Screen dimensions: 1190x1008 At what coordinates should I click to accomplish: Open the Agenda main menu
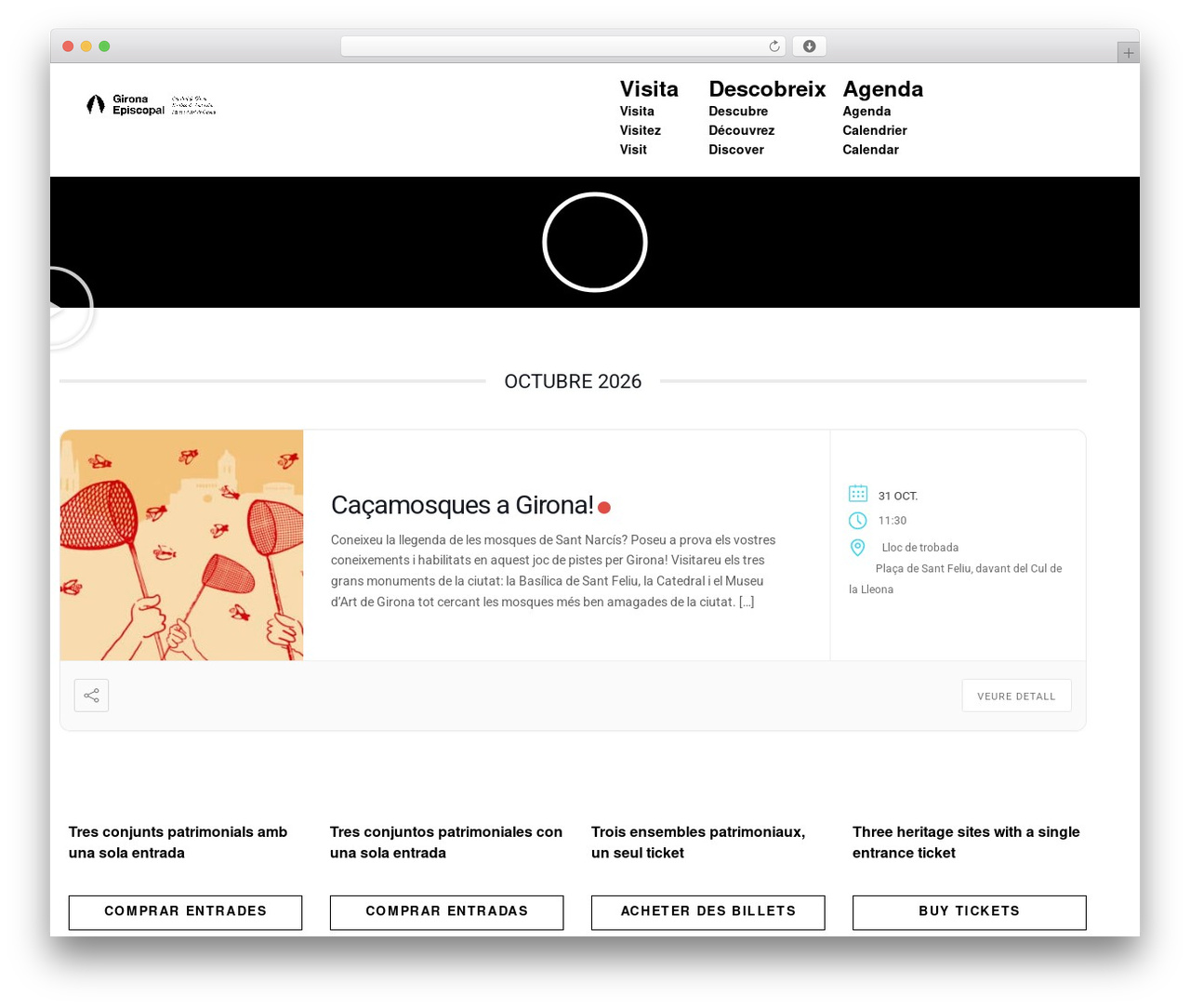click(x=882, y=89)
